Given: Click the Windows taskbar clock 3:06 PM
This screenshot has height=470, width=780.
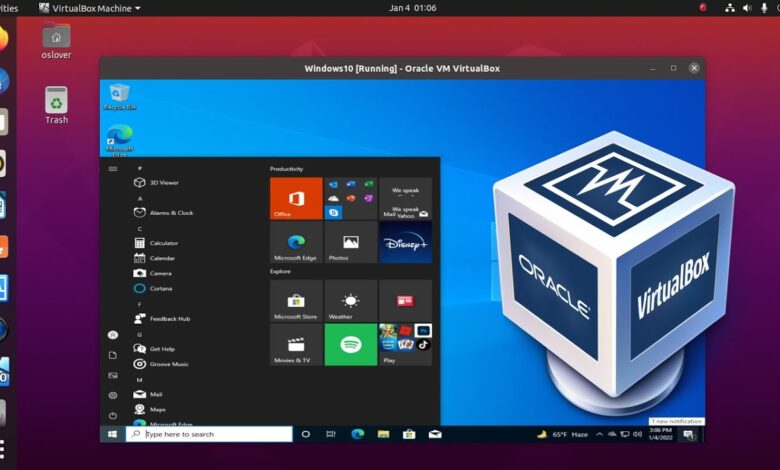Looking at the screenshot, I should (x=660, y=434).
